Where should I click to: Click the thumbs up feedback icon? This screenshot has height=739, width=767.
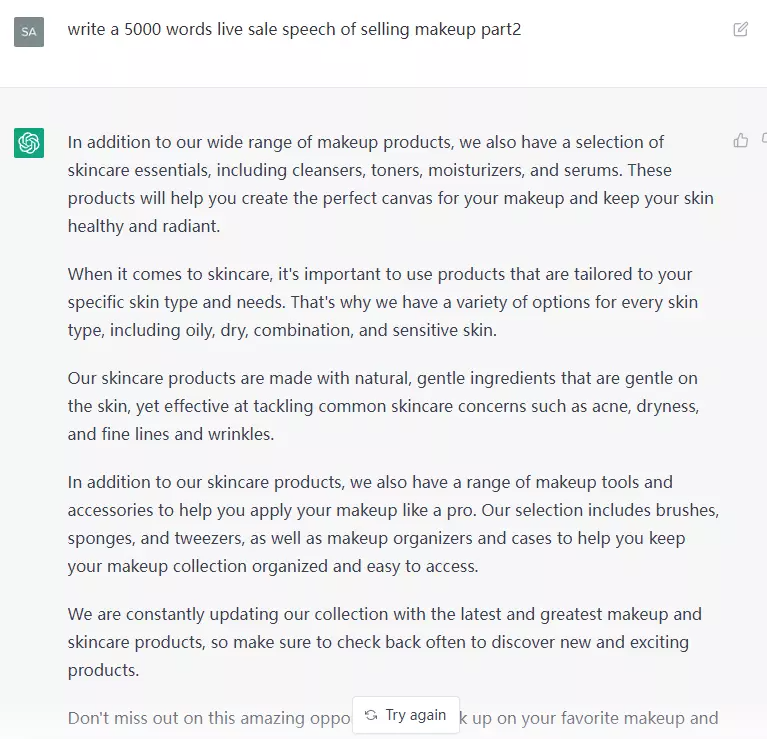(x=740, y=141)
